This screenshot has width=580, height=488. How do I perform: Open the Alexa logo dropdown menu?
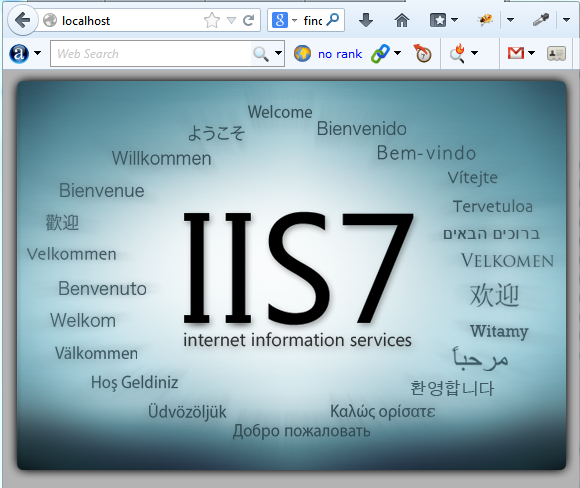(37, 53)
